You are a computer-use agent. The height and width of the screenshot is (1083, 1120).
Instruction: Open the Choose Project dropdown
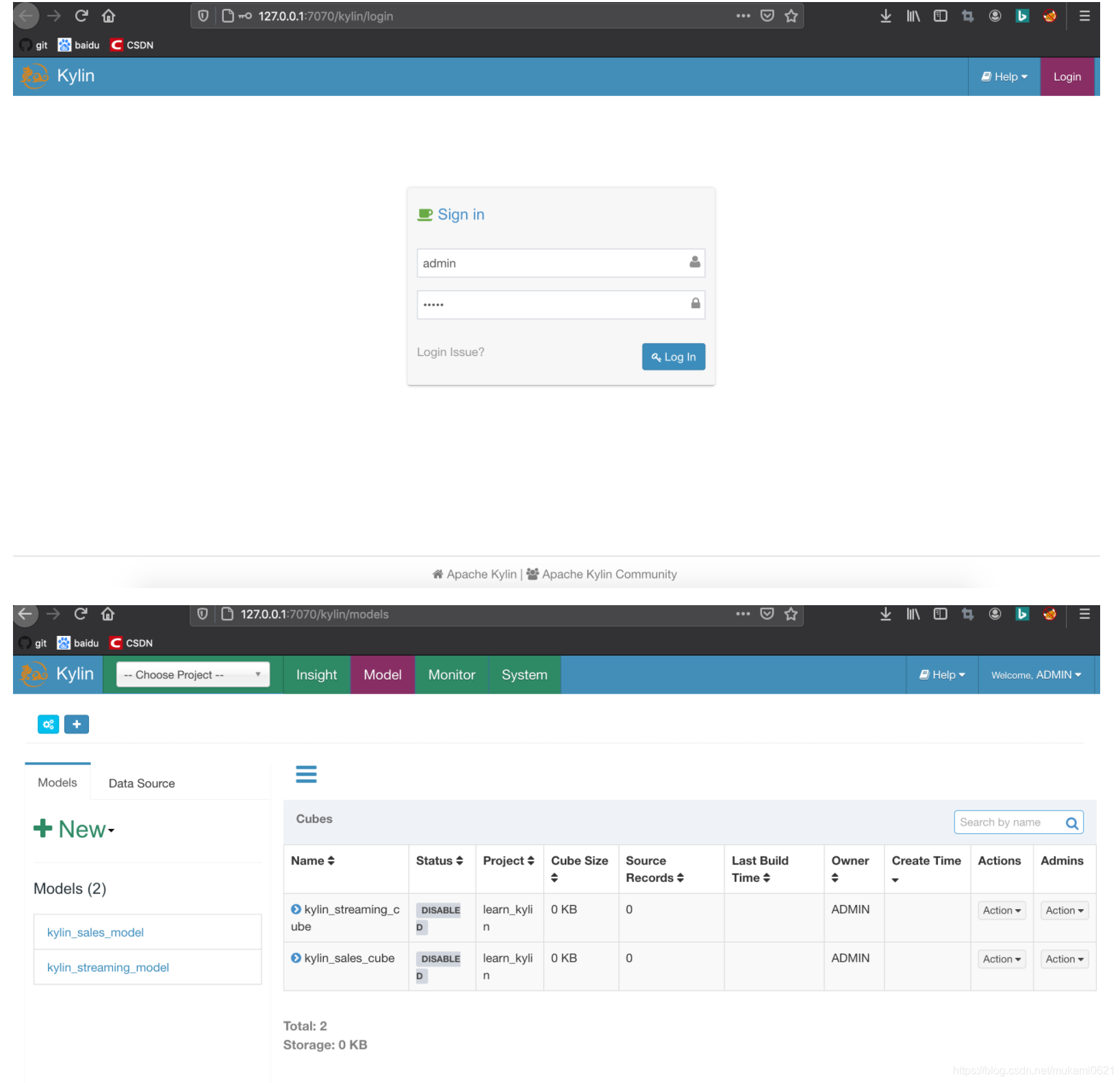point(193,674)
